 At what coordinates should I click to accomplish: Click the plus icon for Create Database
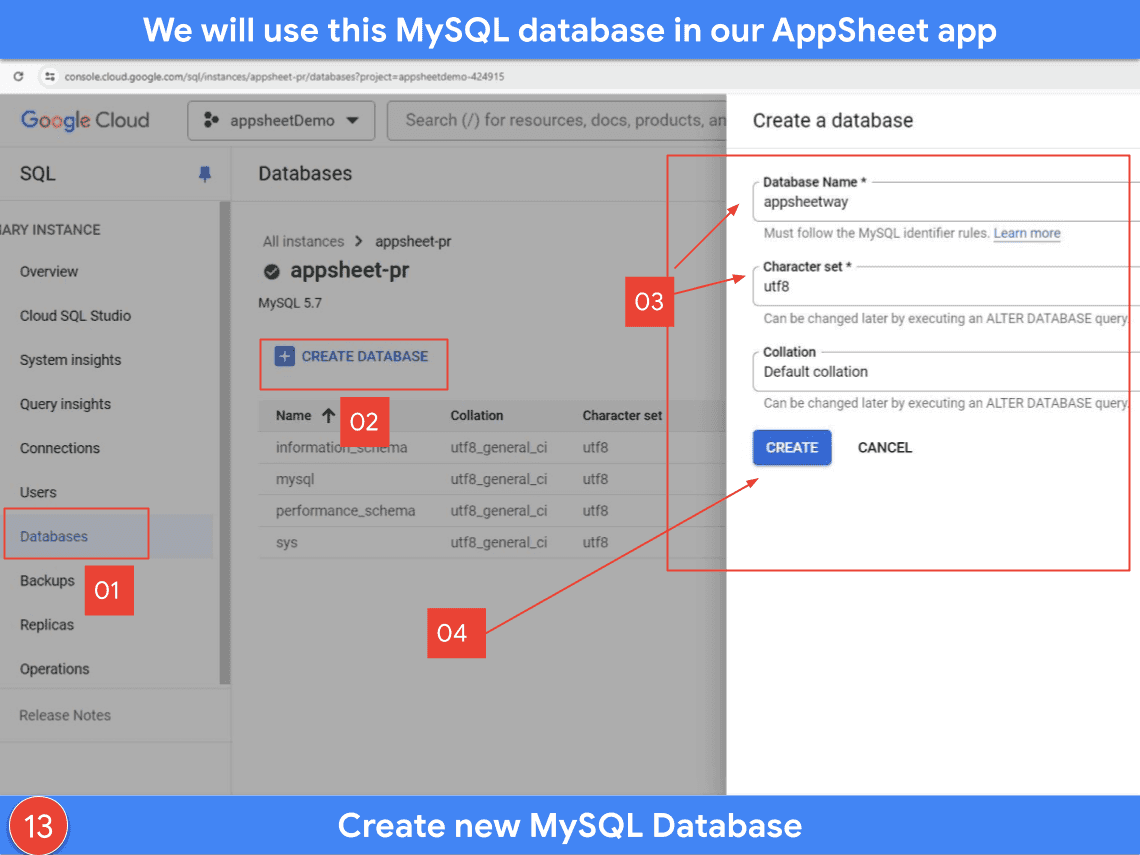point(285,356)
